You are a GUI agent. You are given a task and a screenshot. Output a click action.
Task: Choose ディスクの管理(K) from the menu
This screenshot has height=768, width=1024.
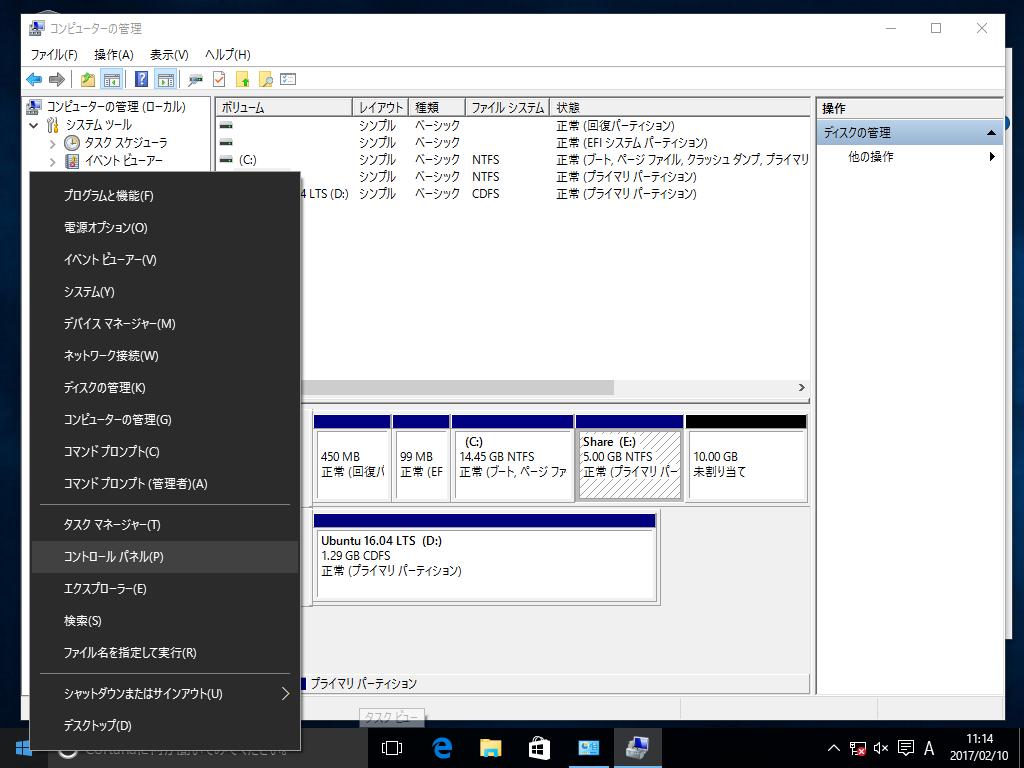(x=165, y=387)
